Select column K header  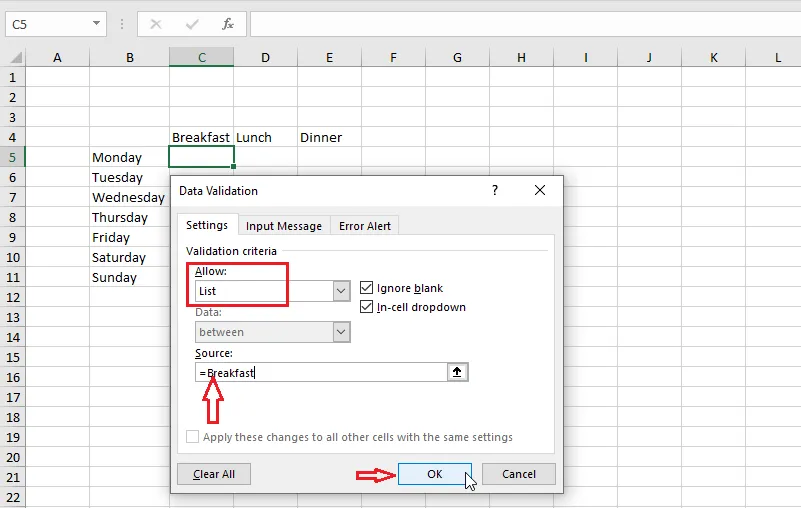click(714, 57)
